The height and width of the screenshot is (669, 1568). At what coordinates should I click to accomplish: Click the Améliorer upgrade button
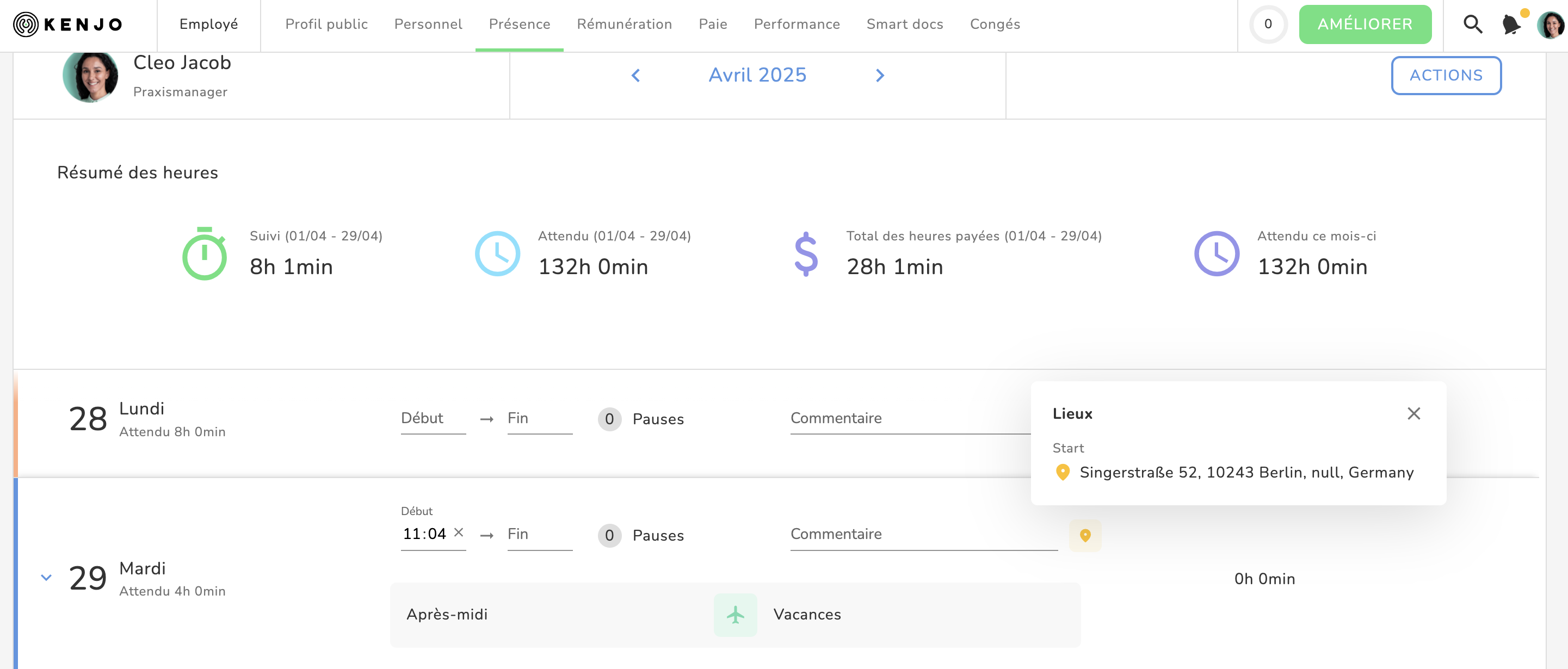click(1365, 24)
